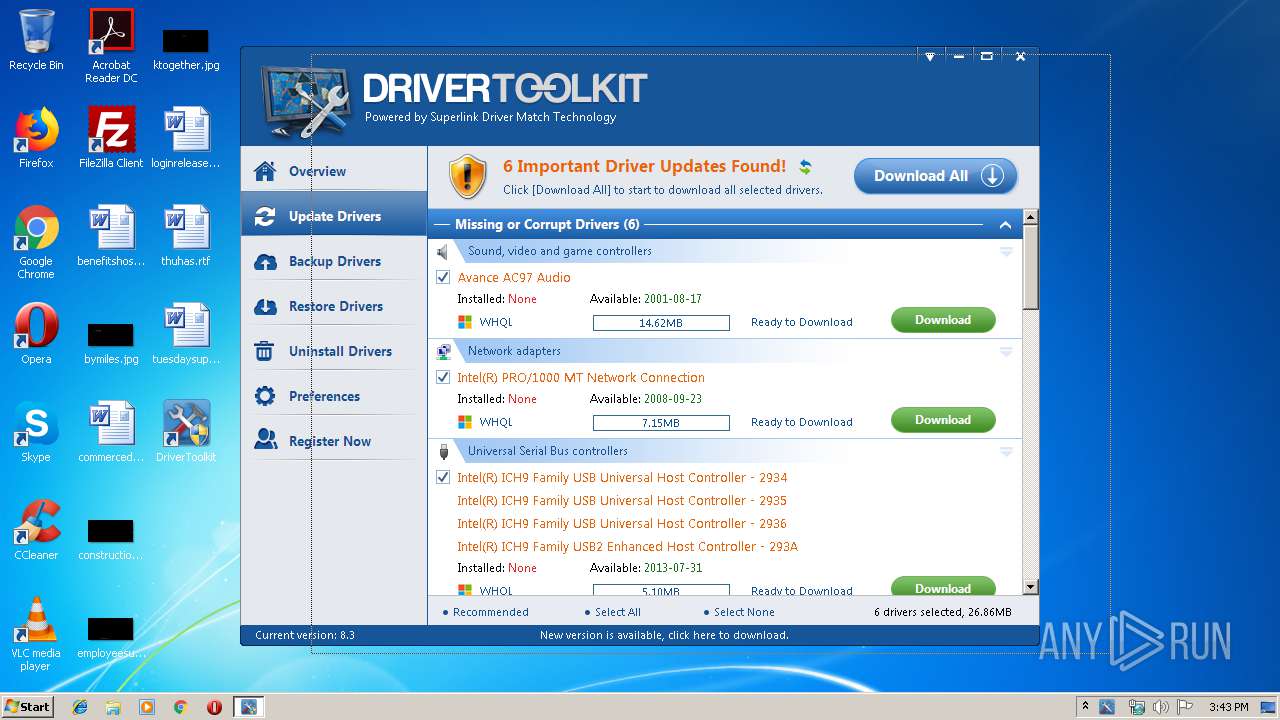Open the Overview home icon in sidebar
Screen dimensions: 1280x720
tap(265, 171)
